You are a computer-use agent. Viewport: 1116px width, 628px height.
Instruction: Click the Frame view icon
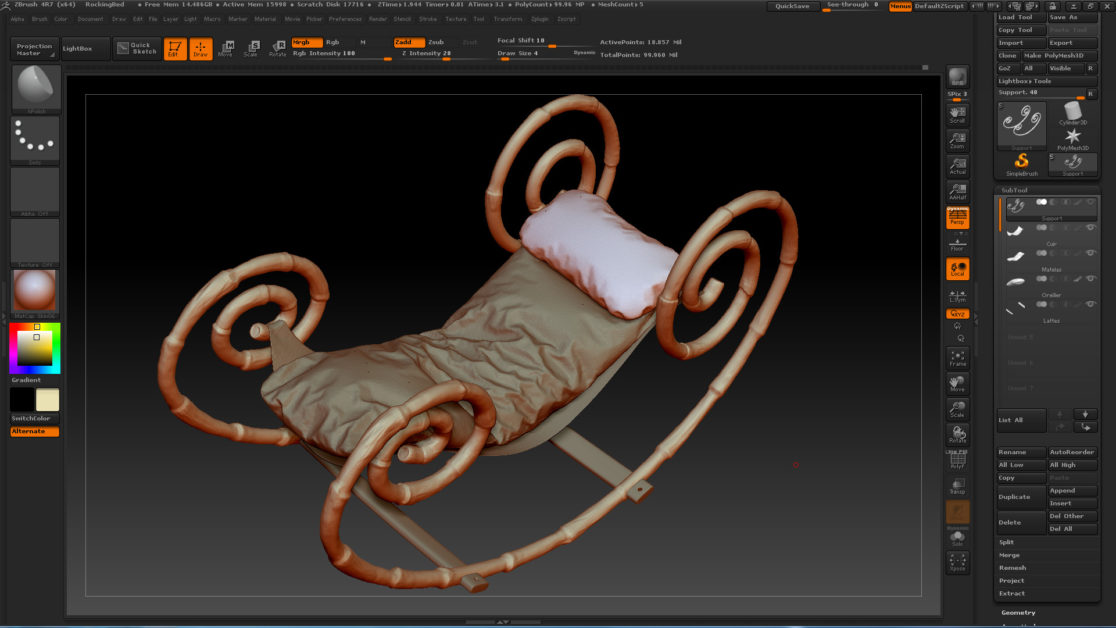tap(957, 357)
